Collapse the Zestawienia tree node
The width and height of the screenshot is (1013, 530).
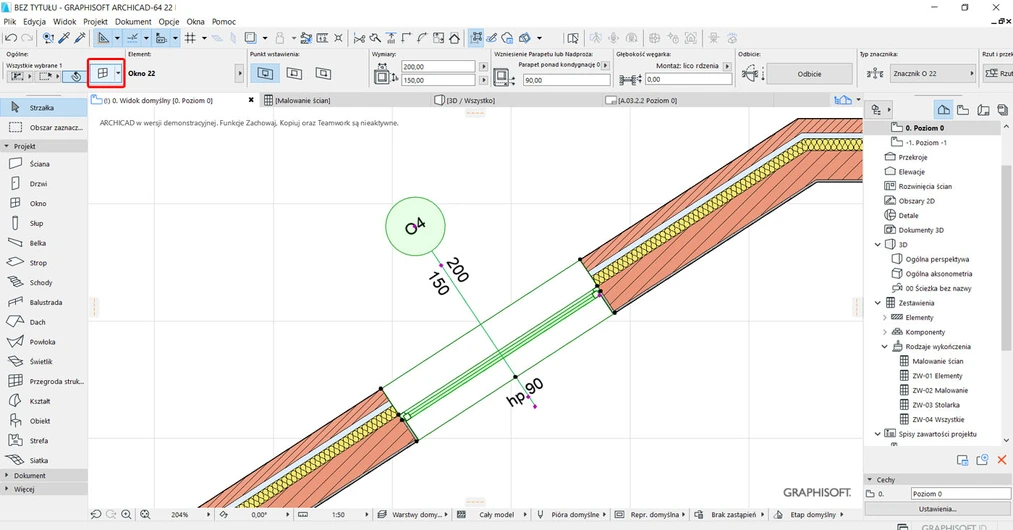[x=877, y=302]
